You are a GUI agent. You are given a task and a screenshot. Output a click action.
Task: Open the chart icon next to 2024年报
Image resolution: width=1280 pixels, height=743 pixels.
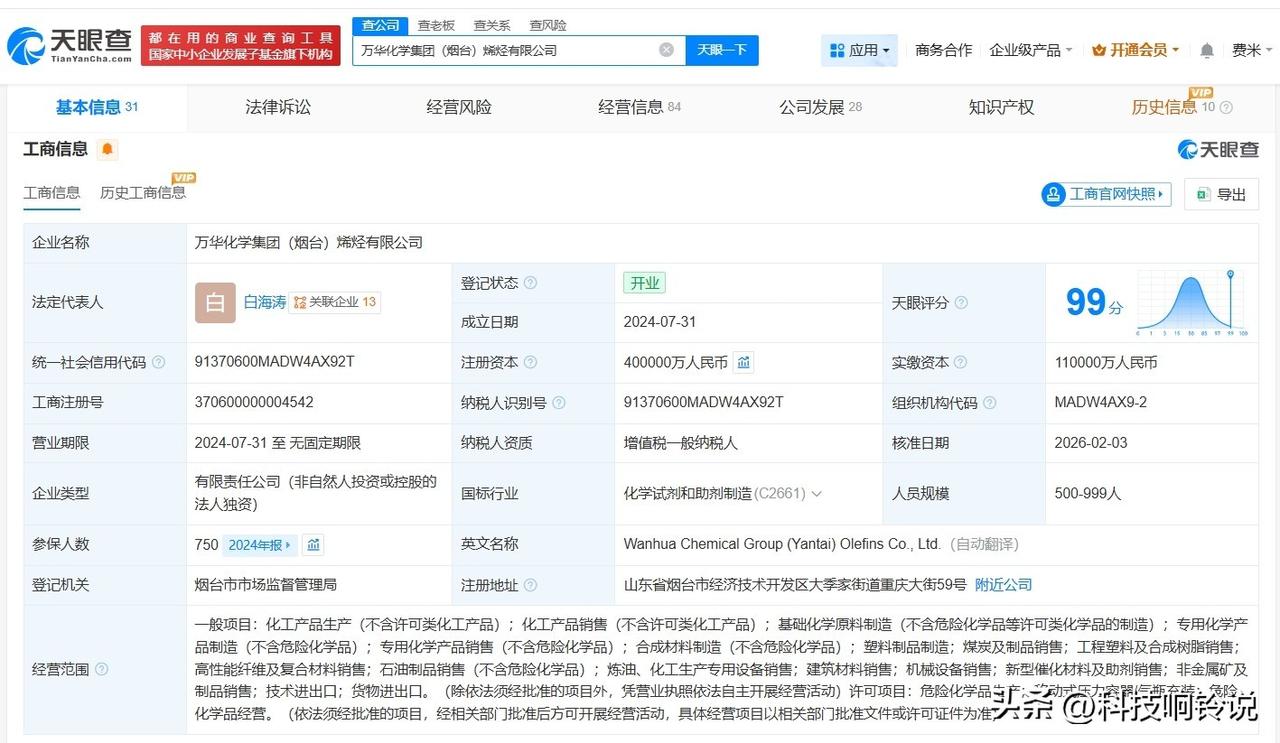[314, 545]
